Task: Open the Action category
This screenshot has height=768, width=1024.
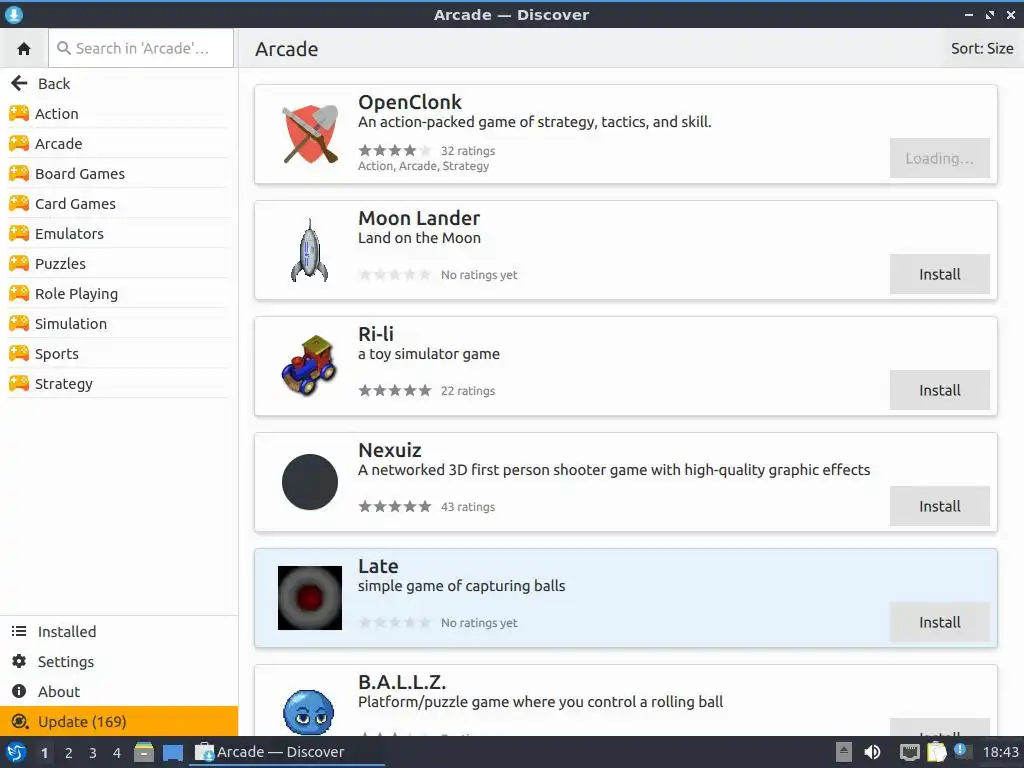Action: point(119,114)
